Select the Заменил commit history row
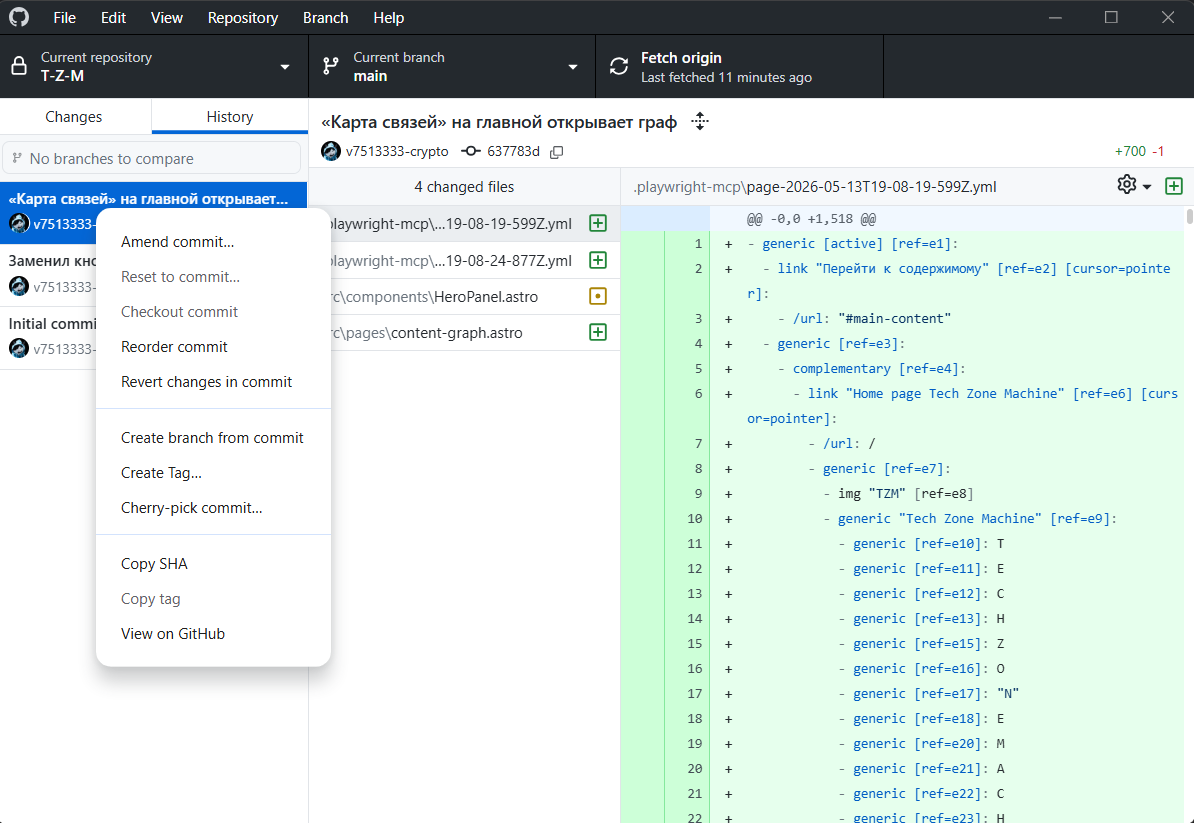 point(49,276)
